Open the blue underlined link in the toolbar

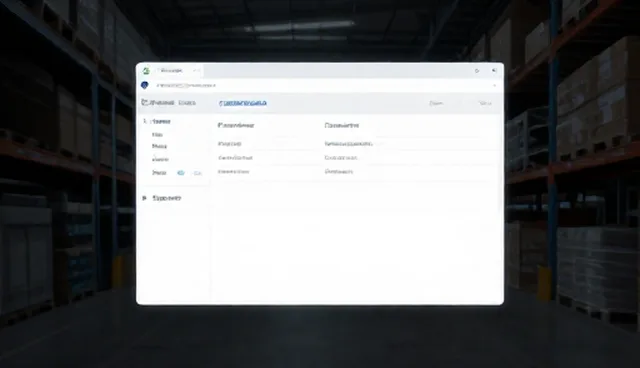pyautogui.click(x=243, y=103)
